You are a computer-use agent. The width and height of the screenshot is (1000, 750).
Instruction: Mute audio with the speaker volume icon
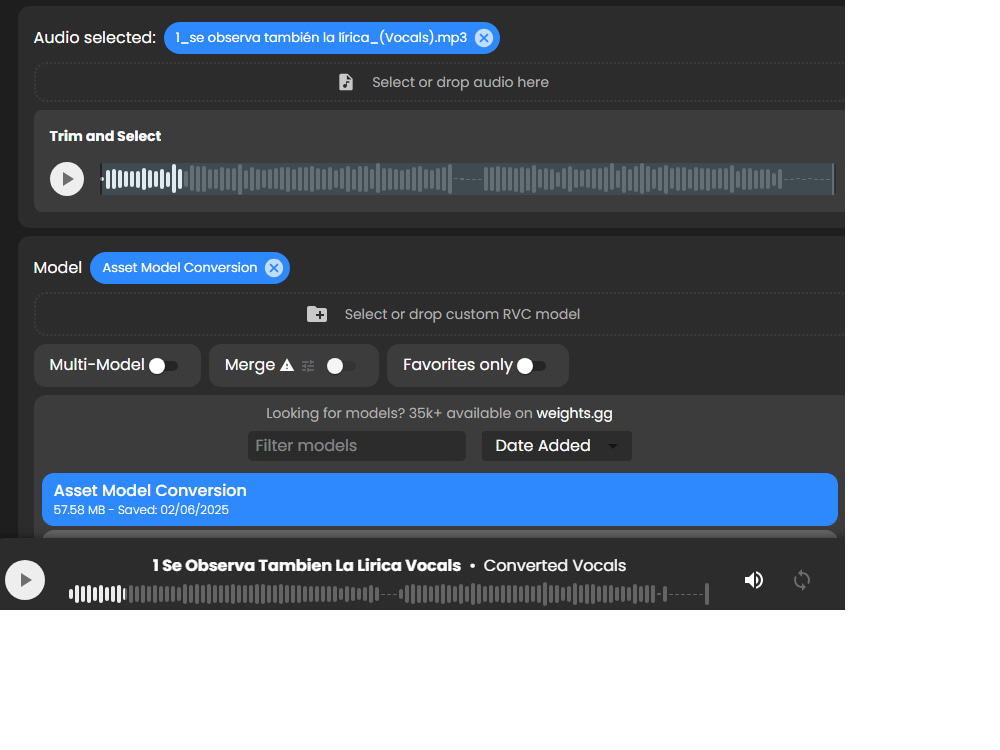(x=754, y=580)
